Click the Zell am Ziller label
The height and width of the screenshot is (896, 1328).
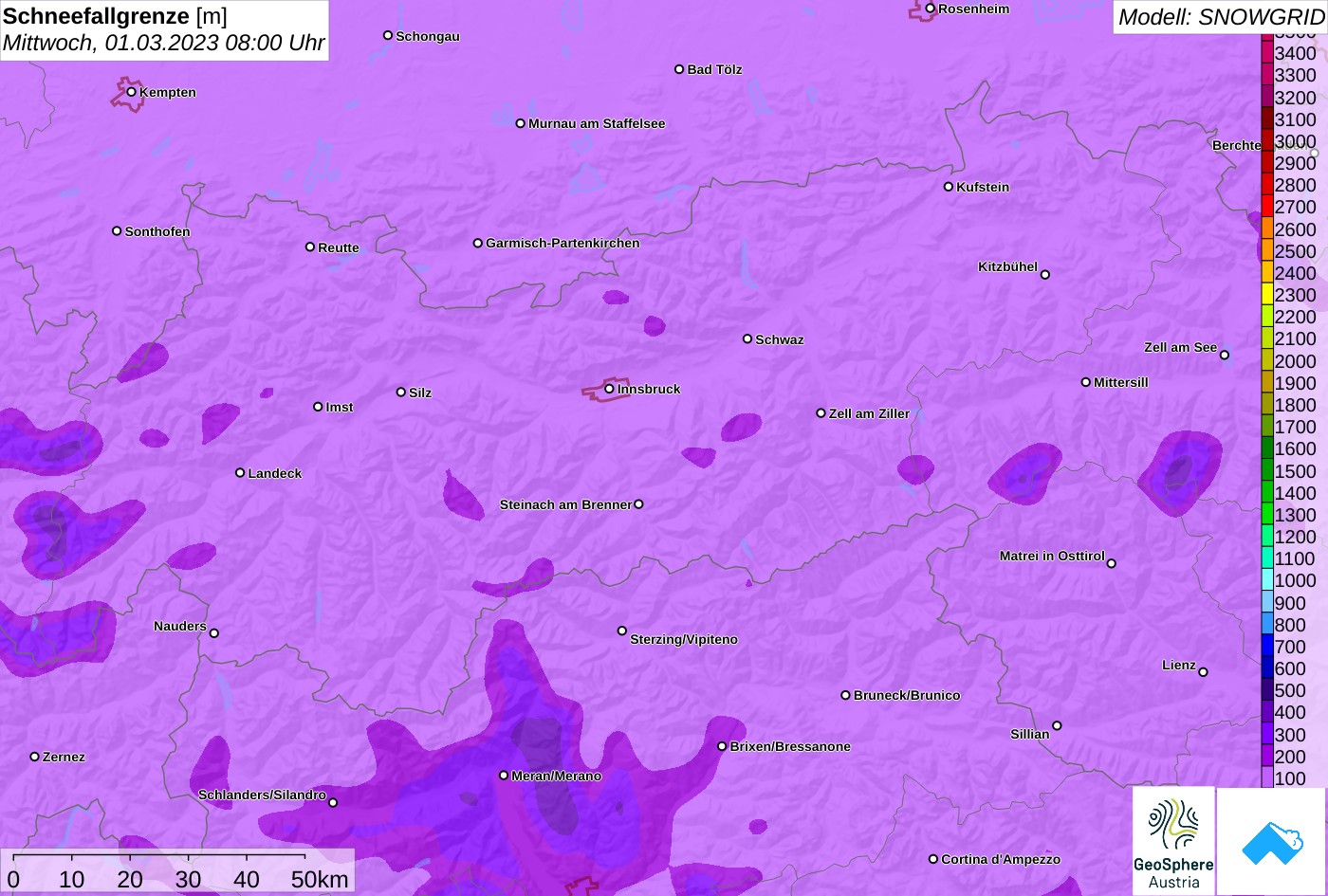click(x=869, y=413)
